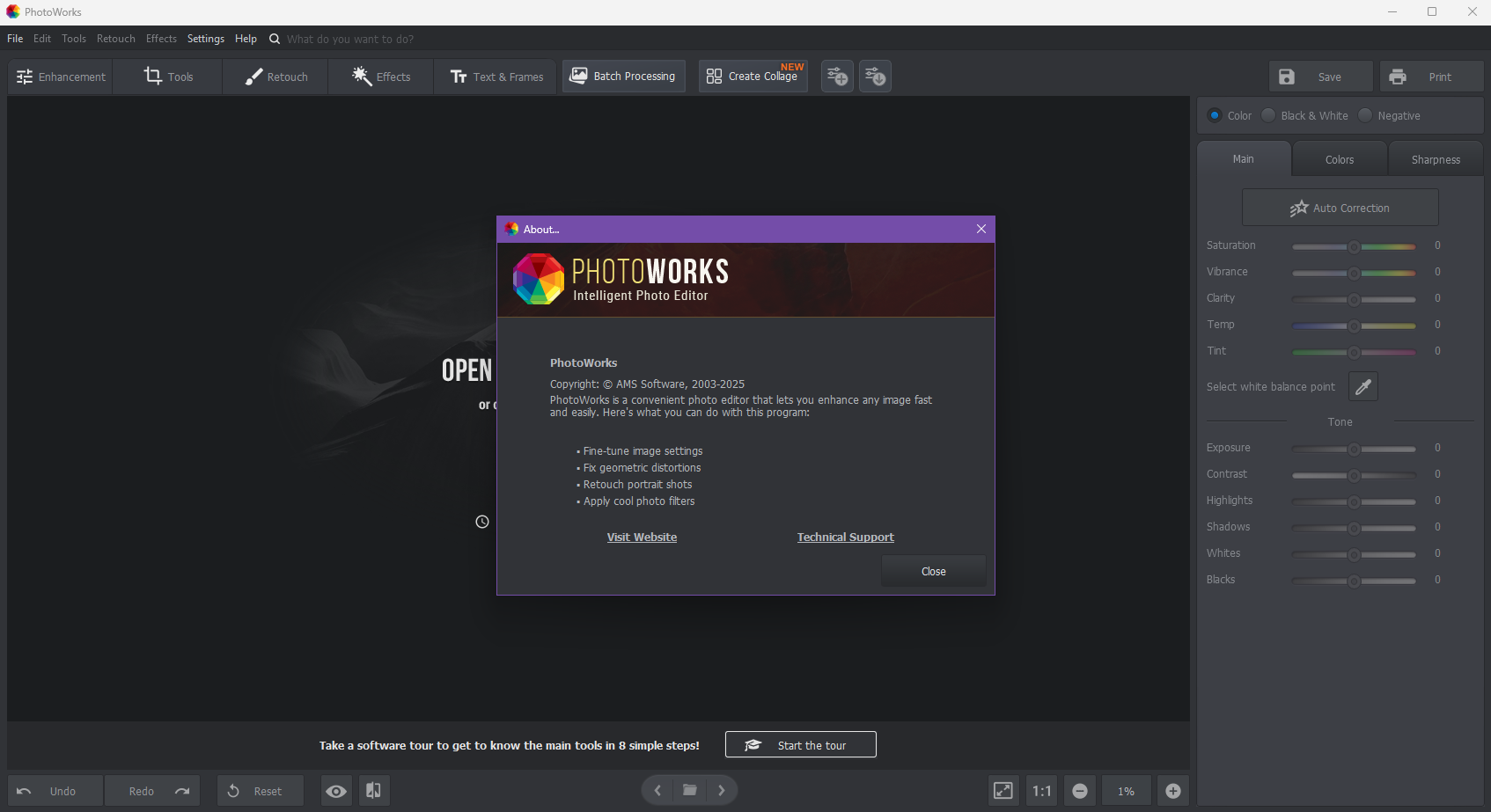Open the Tools menu in the menu bar
This screenshot has width=1491, height=812.
point(74,39)
